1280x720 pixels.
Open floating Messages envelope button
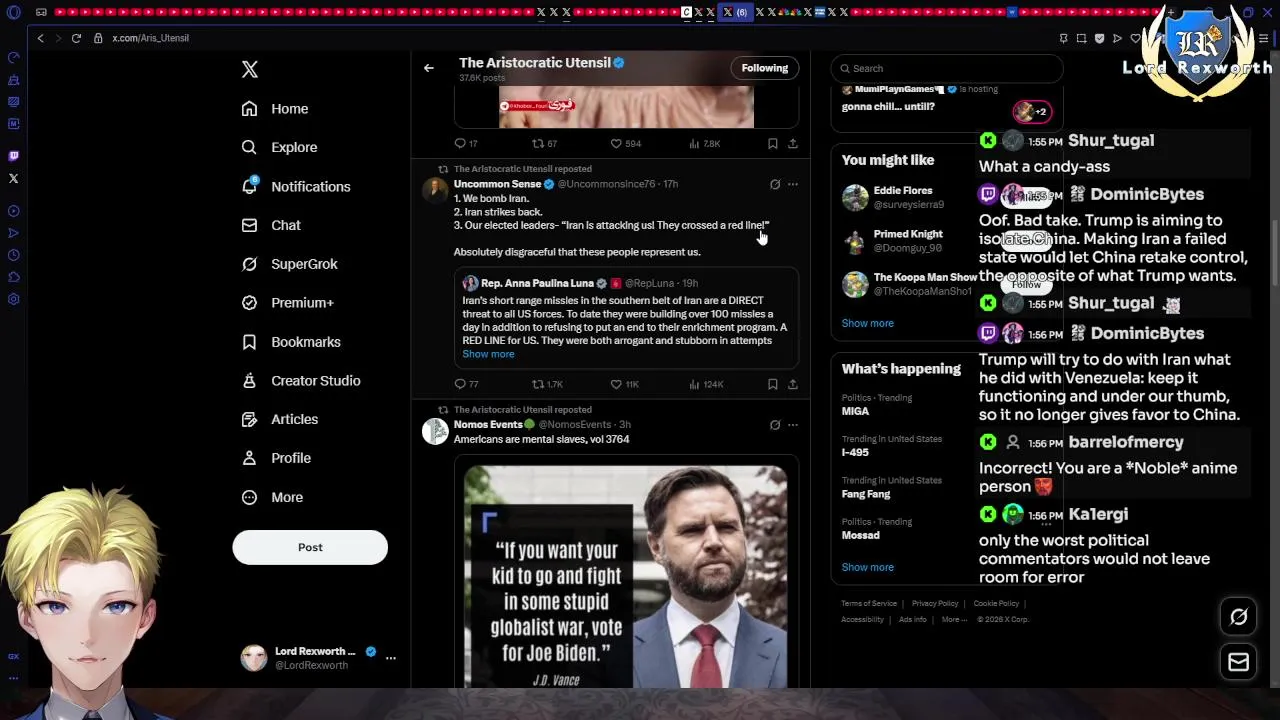tap(1238, 662)
